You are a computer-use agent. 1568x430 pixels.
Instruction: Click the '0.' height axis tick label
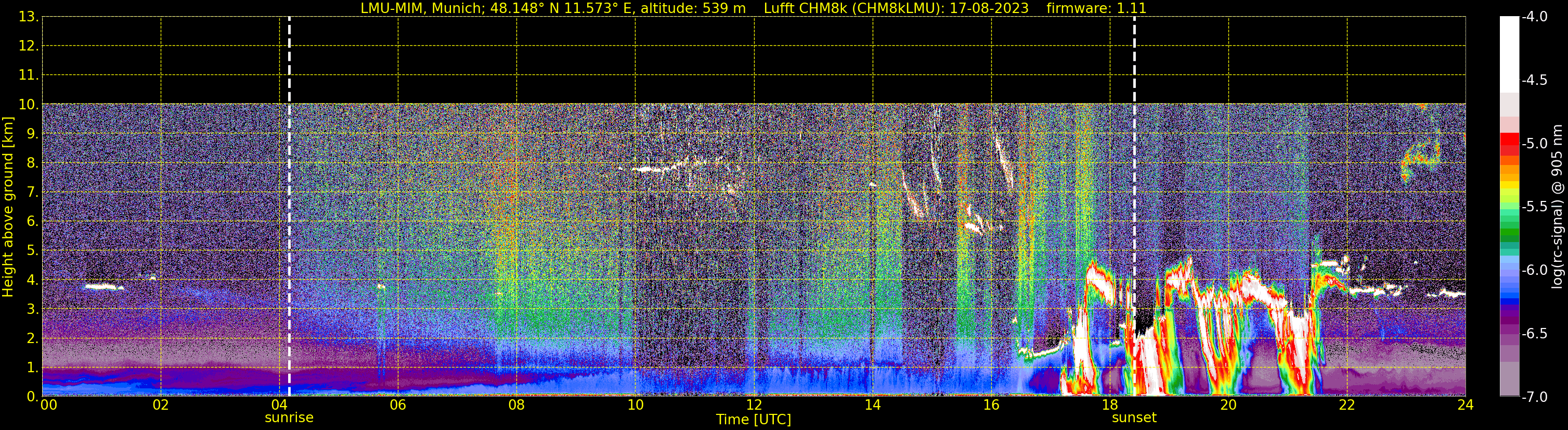coord(33,397)
